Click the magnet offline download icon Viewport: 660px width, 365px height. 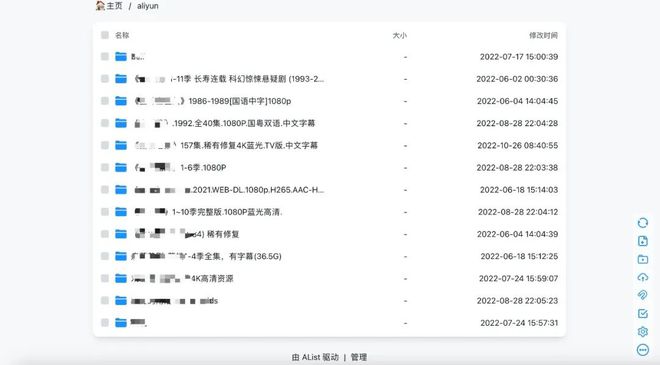[x=643, y=295]
